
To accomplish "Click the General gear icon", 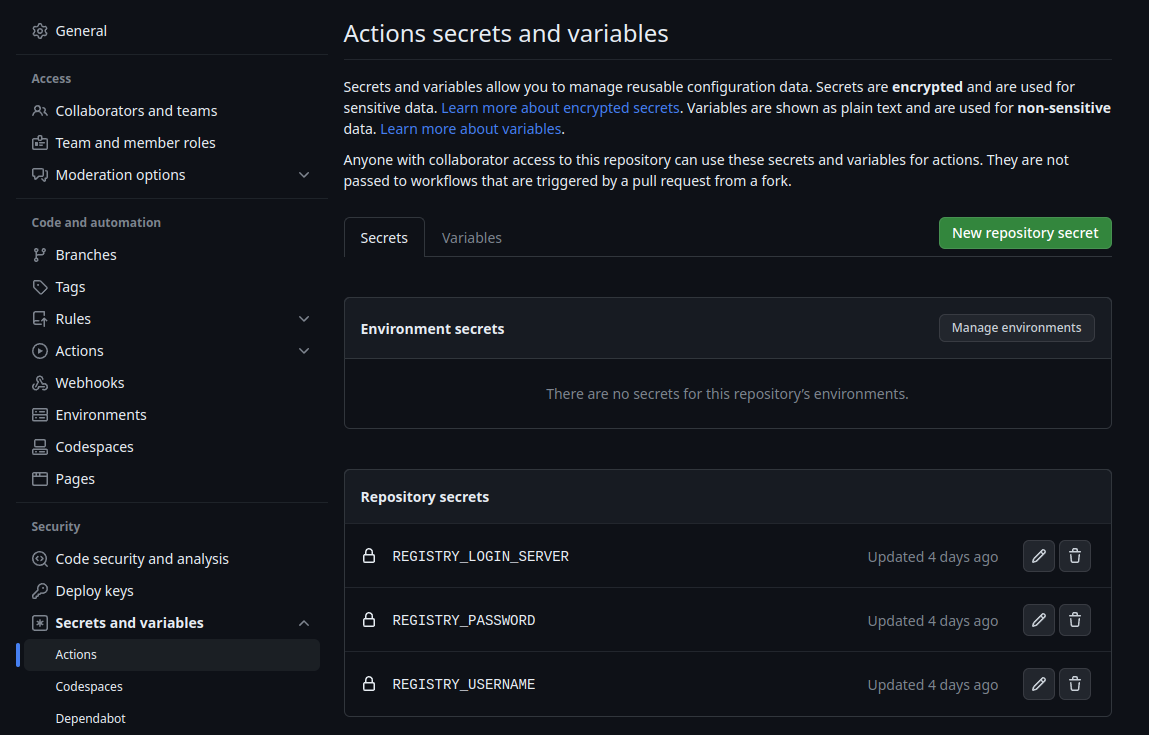I will pos(40,31).
